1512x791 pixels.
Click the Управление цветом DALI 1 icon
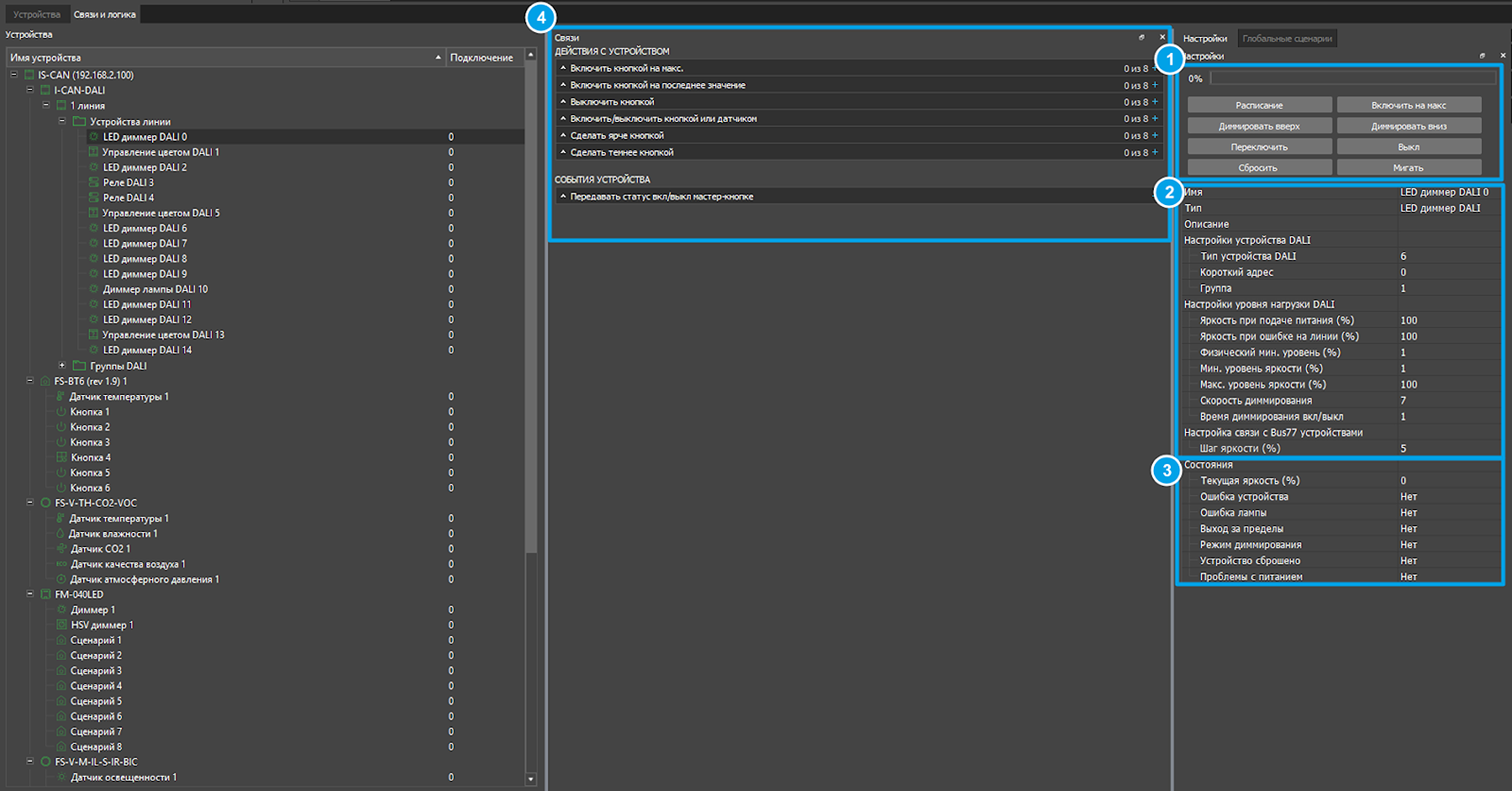(94, 152)
